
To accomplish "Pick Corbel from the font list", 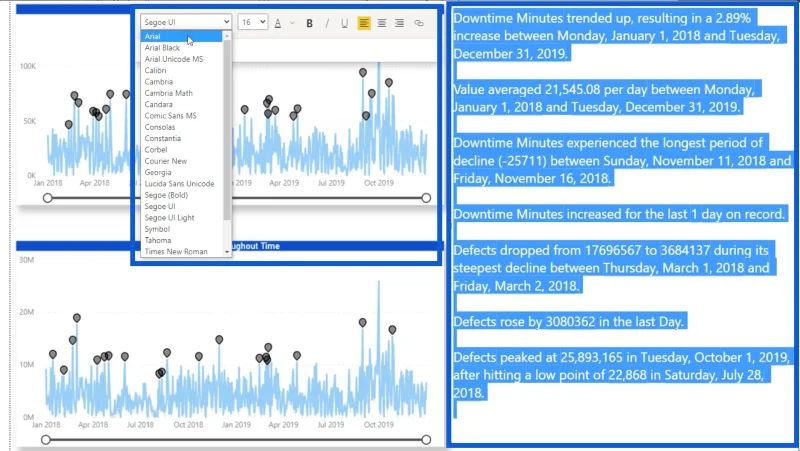I will [x=181, y=149].
